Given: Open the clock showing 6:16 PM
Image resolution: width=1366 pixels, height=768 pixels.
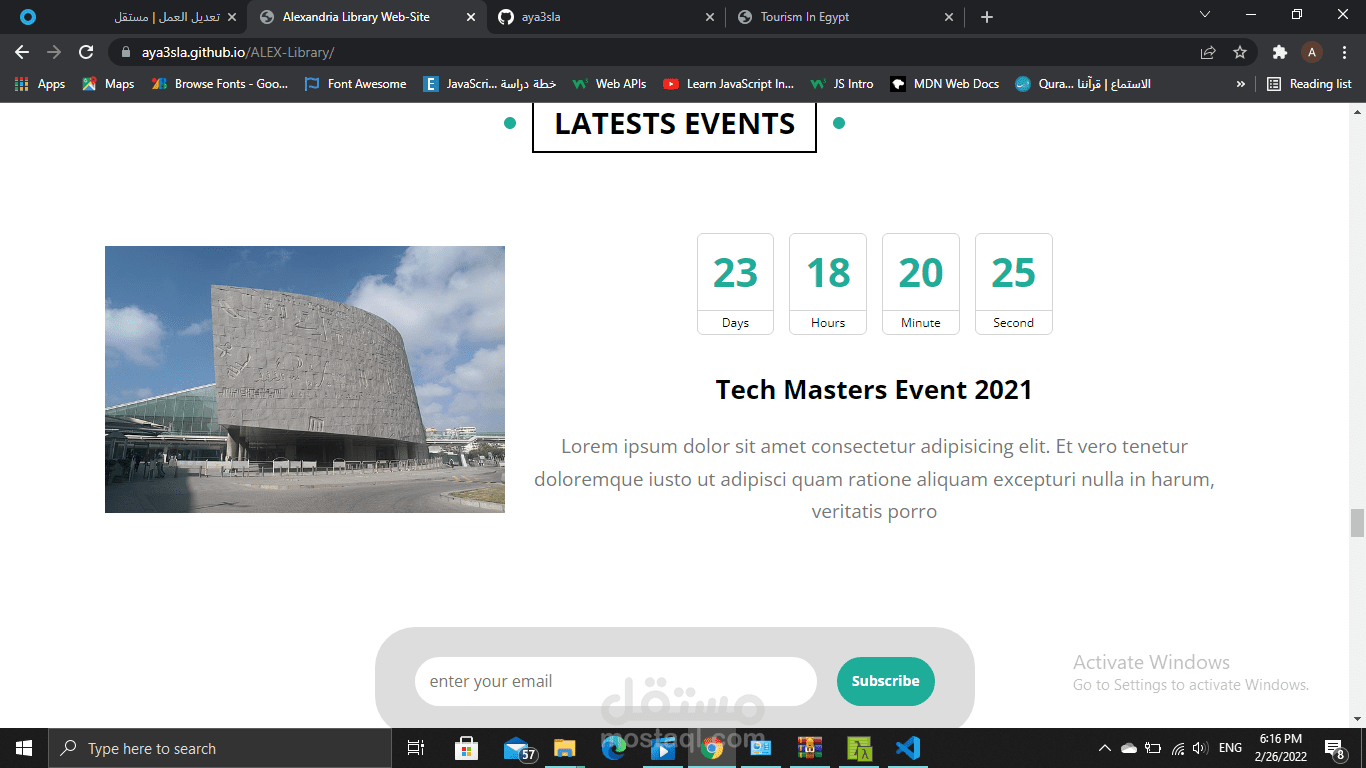Looking at the screenshot, I should pyautogui.click(x=1281, y=748).
